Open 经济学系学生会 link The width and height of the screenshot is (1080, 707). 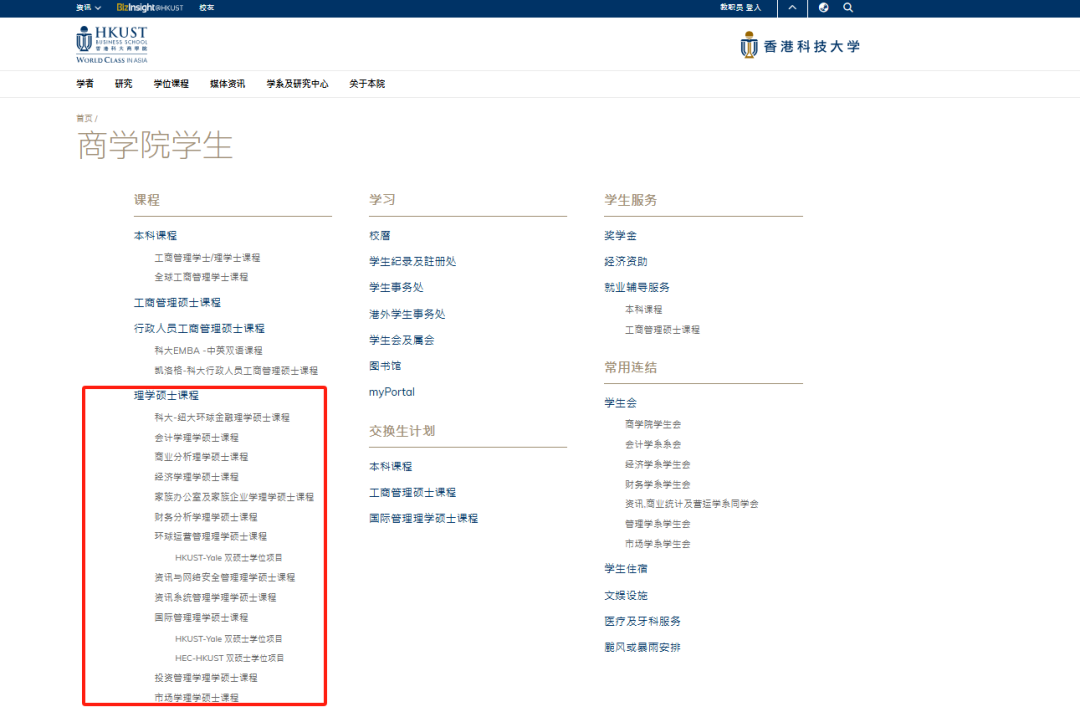(x=658, y=465)
